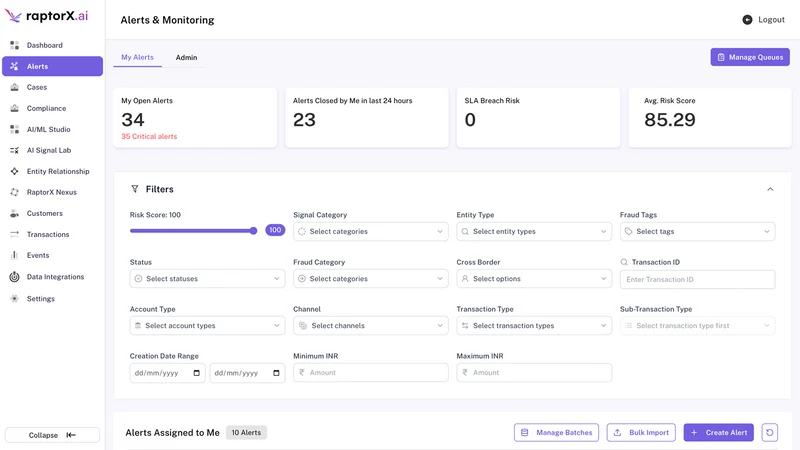Image resolution: width=800 pixels, height=450 pixels.
Task: Open calendar picker on first creation date
Action: tap(196, 373)
